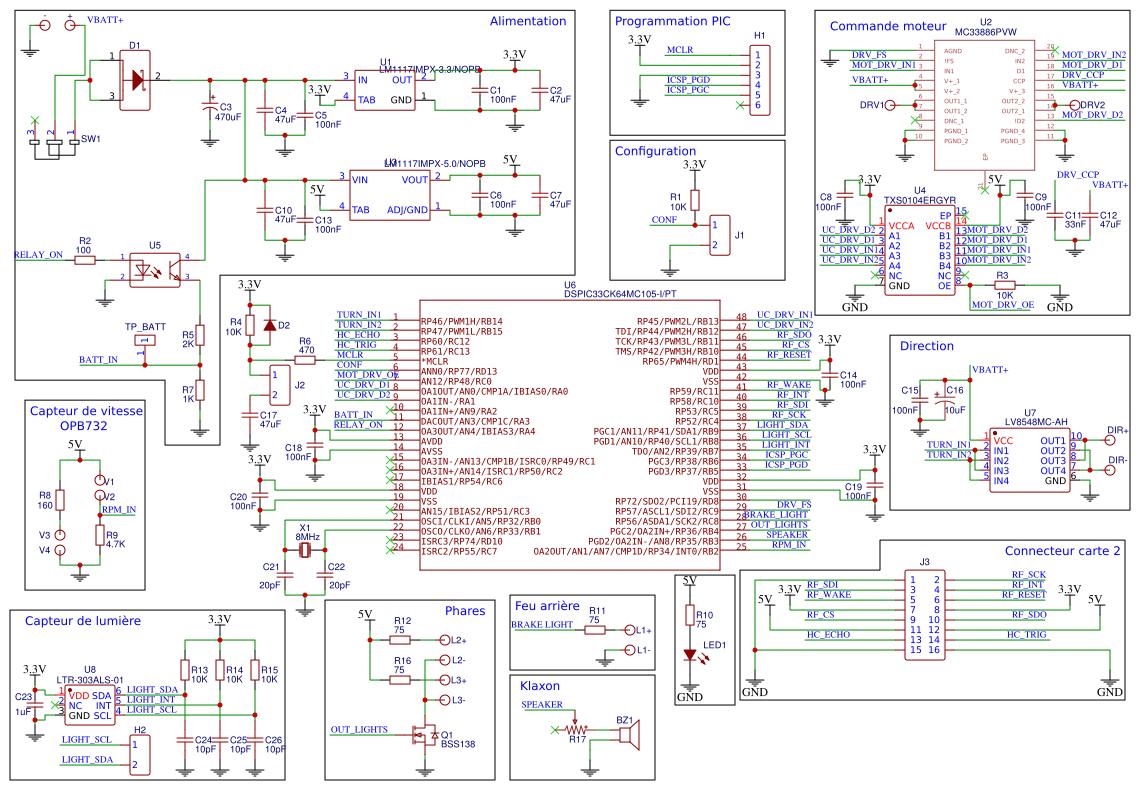Click the U6 DSPIC33CK64MC105 component body
This screenshot has width=1140, height=790.
570,430
